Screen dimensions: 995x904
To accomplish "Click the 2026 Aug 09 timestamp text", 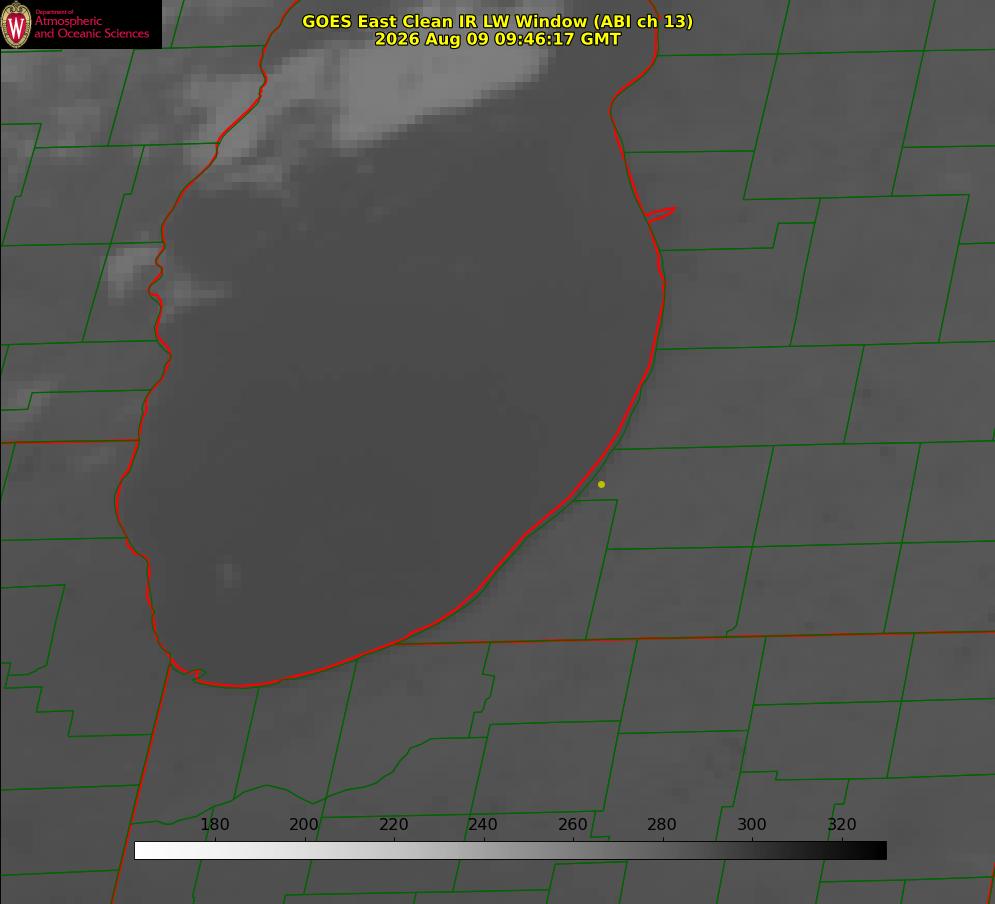I will (x=498, y=39).
